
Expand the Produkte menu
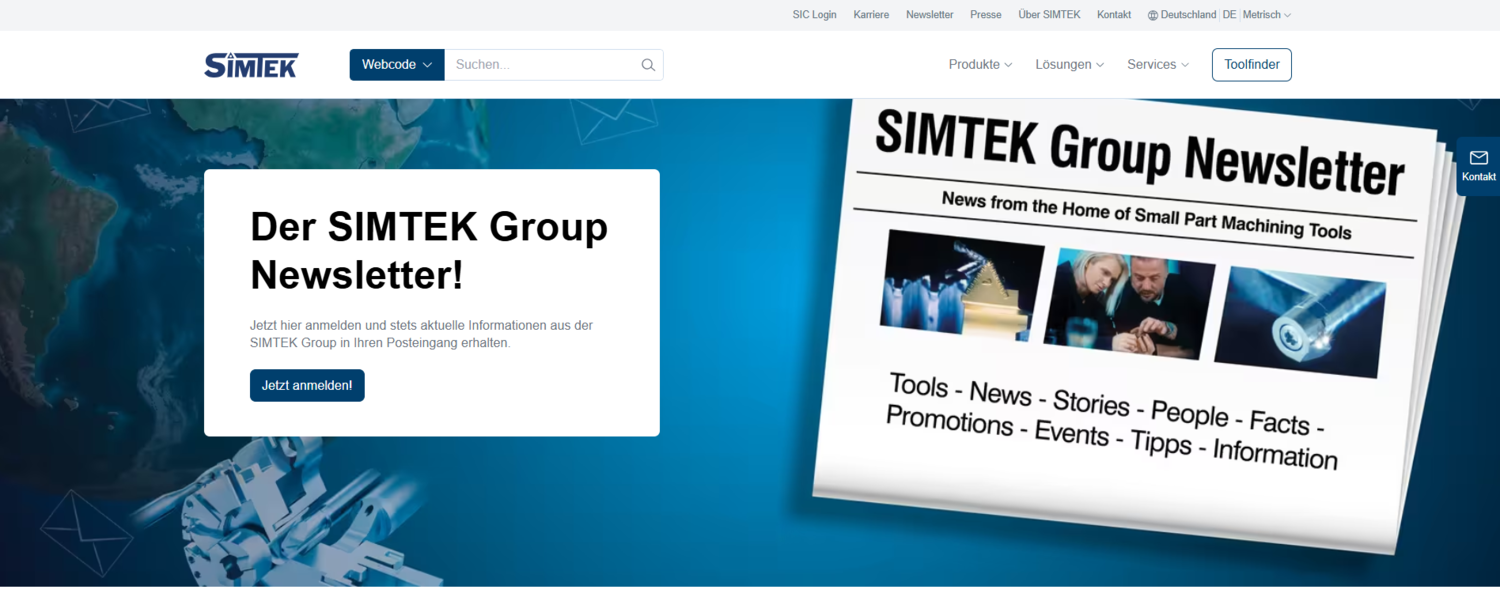pyautogui.click(x=980, y=65)
